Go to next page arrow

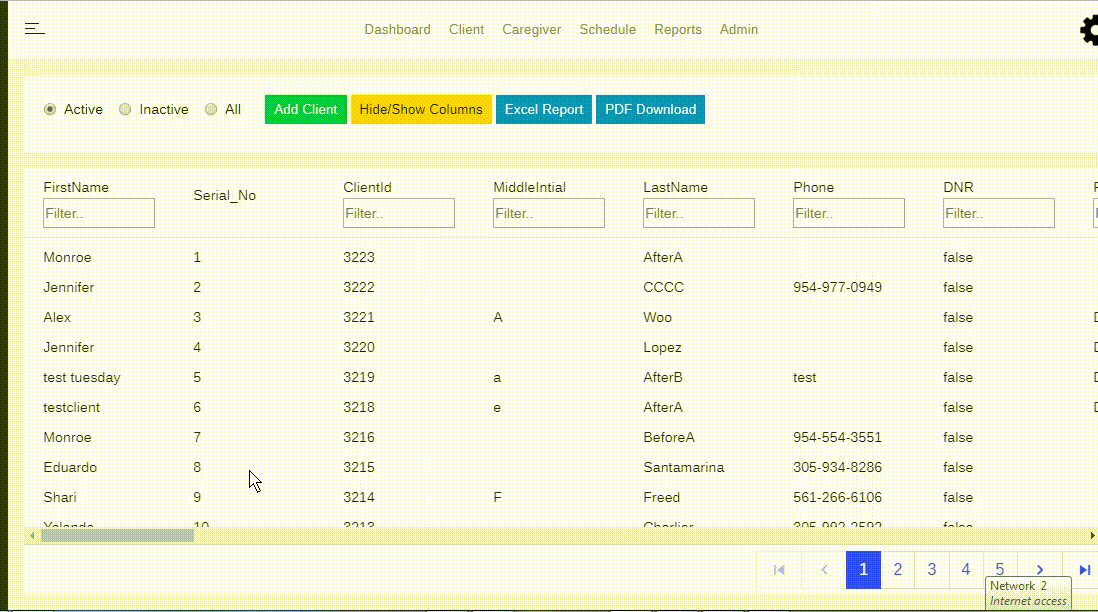coord(1040,570)
